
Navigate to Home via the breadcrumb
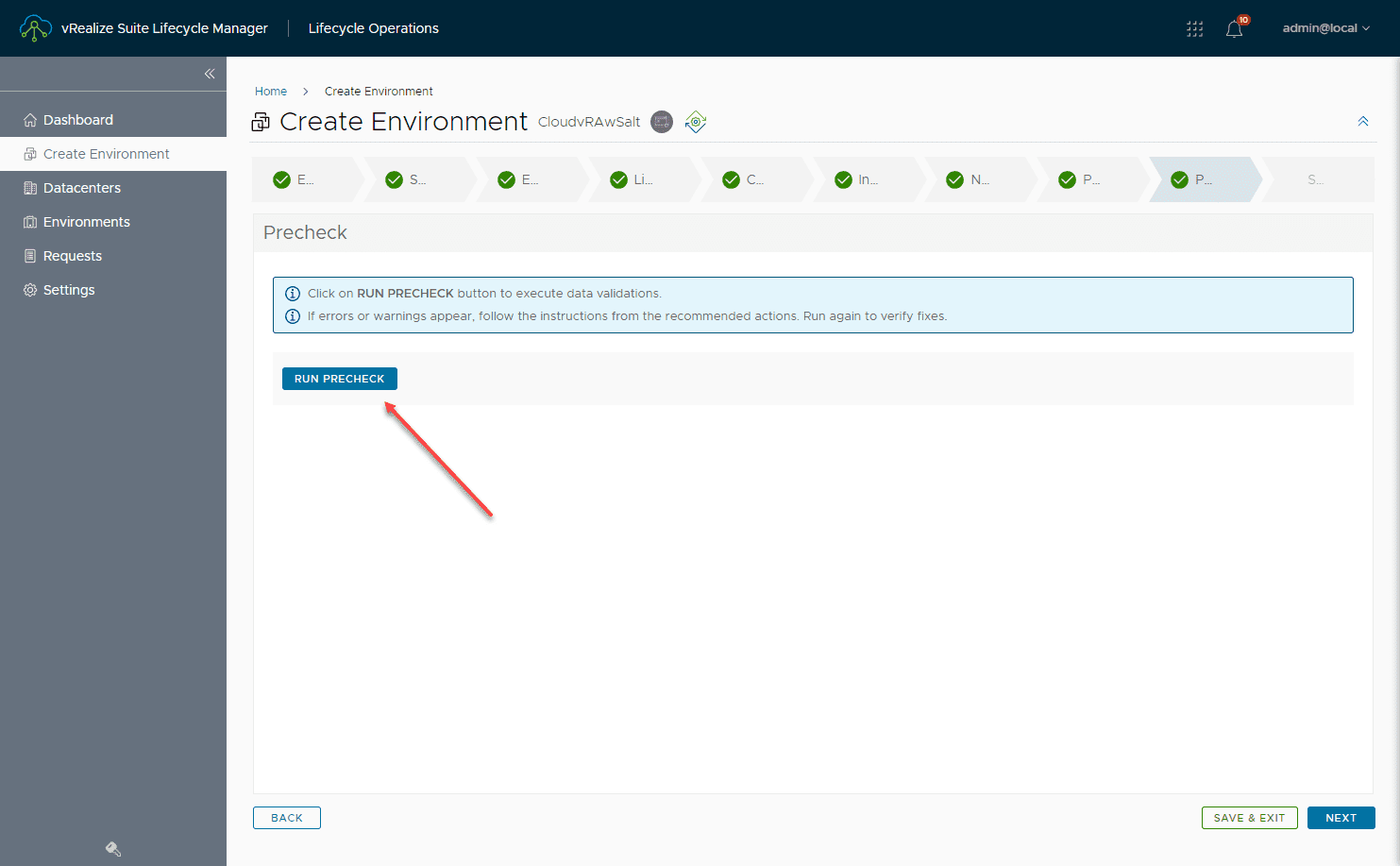coord(271,91)
